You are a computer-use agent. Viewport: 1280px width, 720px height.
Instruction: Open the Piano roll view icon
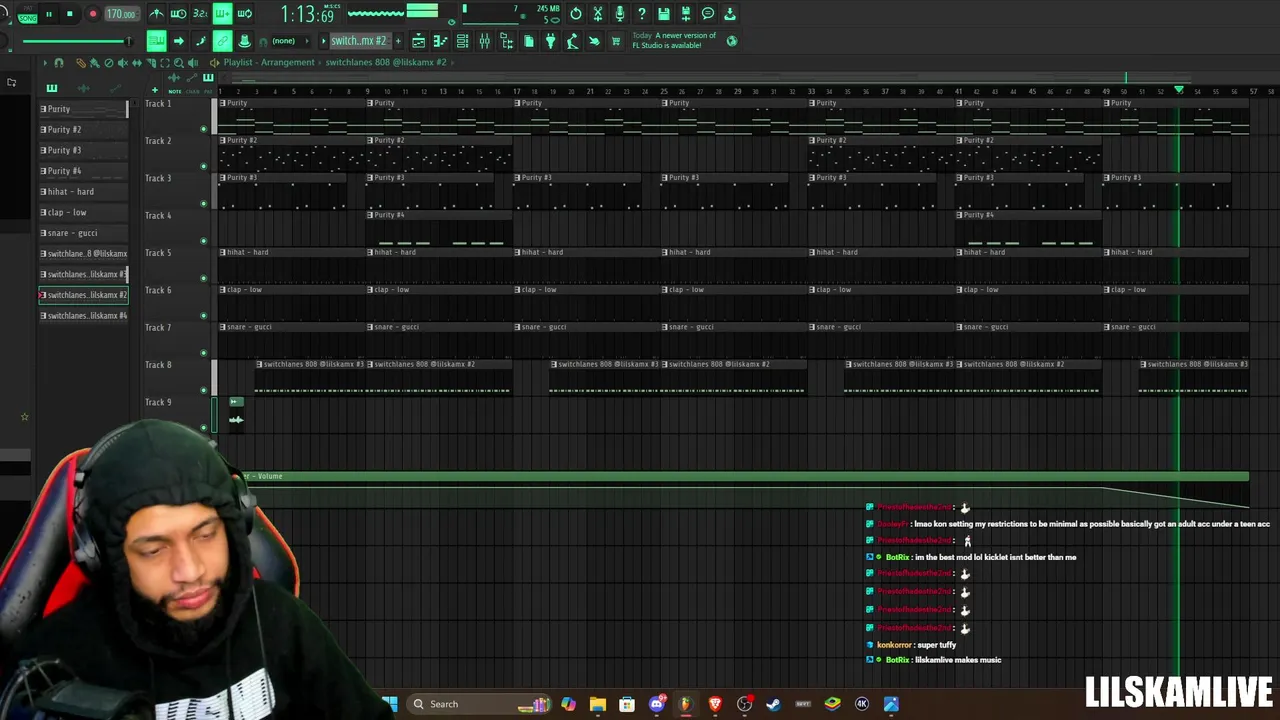(440, 41)
